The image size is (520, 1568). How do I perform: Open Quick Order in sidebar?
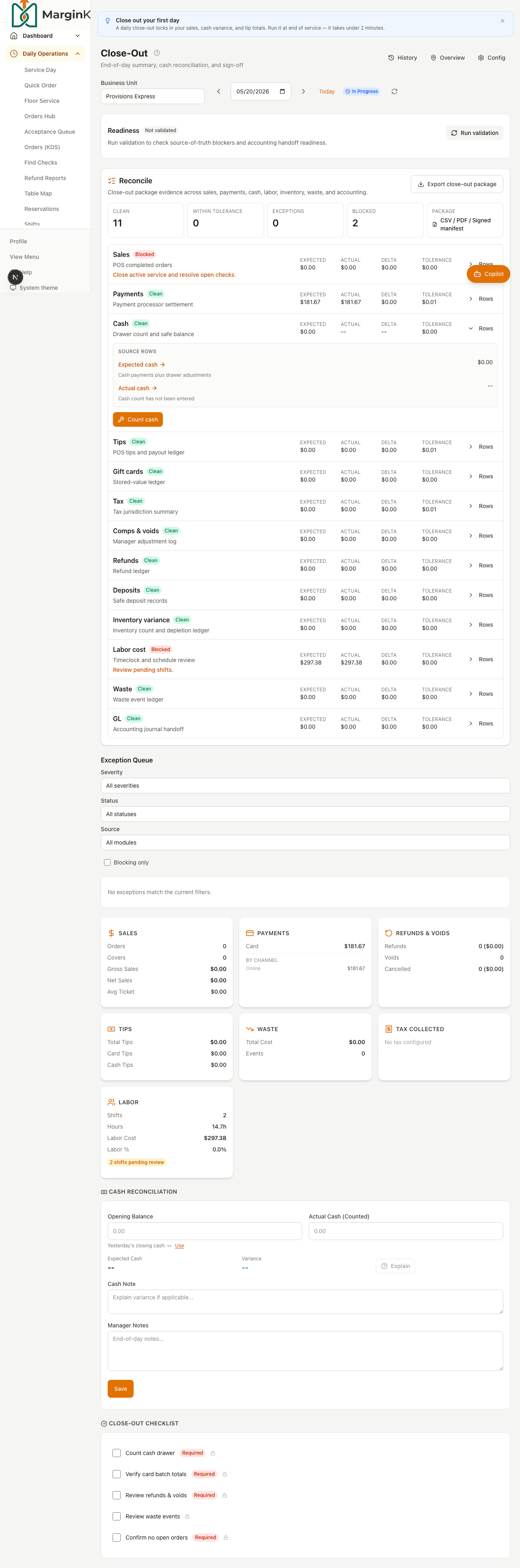(41, 85)
